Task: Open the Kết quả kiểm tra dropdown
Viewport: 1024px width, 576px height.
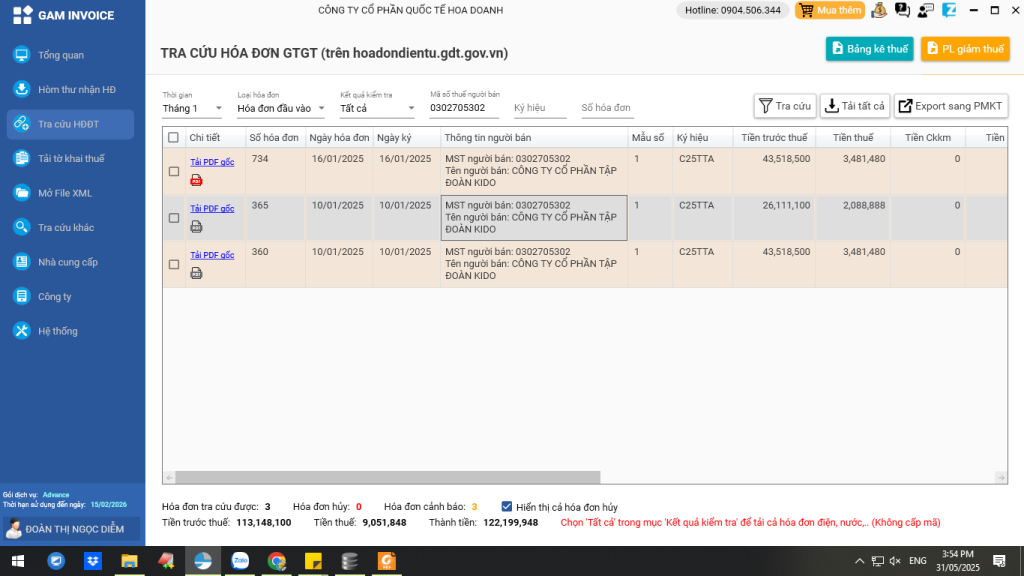Action: click(377, 108)
